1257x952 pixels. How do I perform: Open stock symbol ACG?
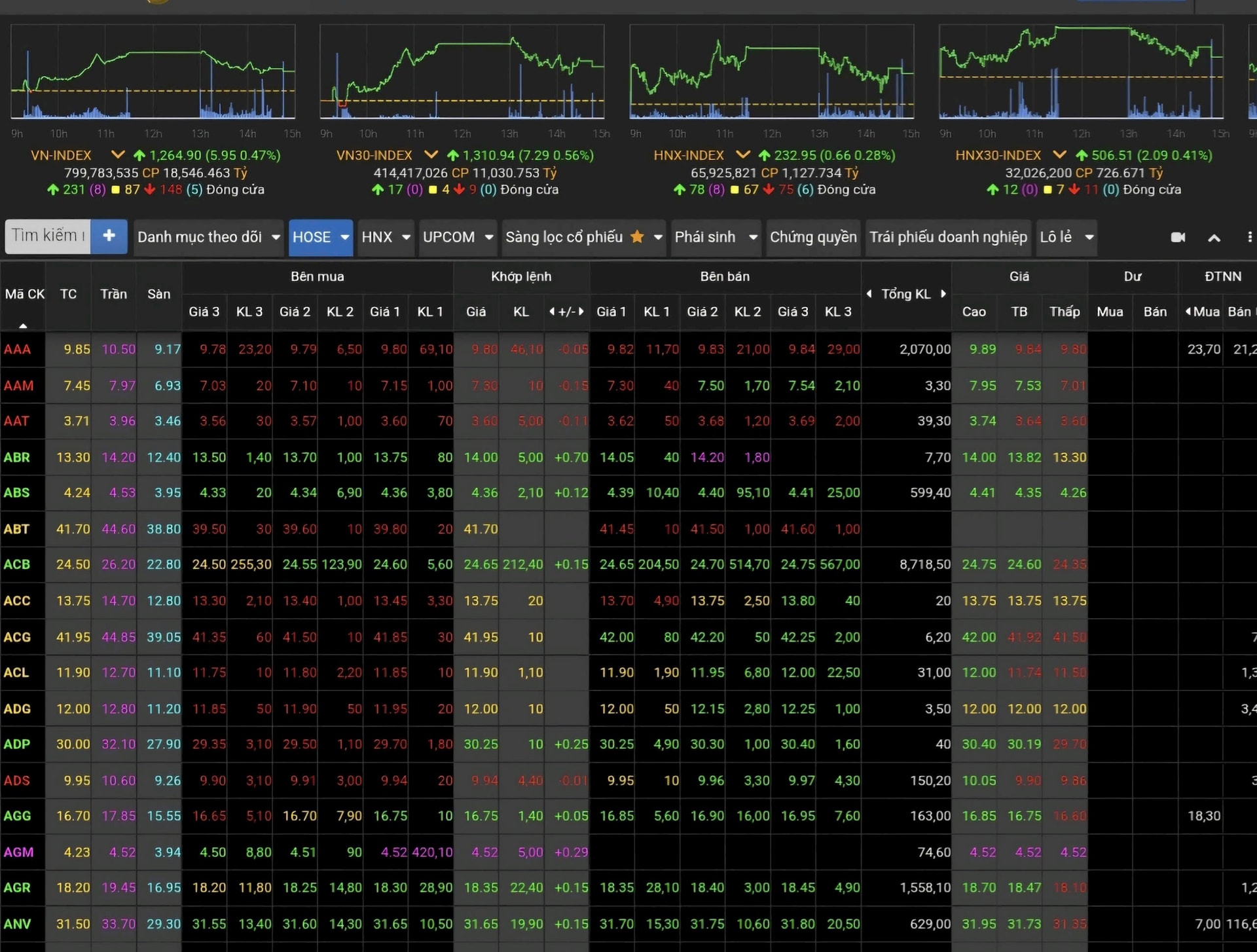17,636
